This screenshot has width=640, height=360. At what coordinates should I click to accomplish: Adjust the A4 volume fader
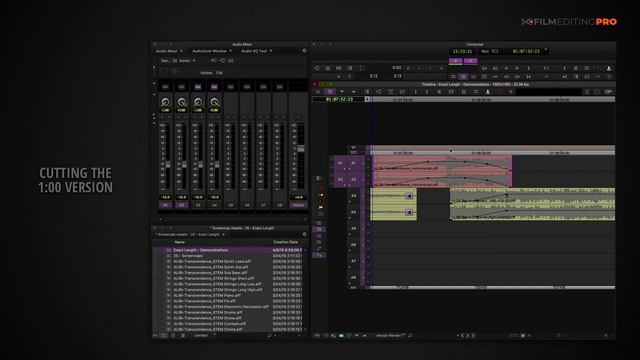[x=217, y=164]
